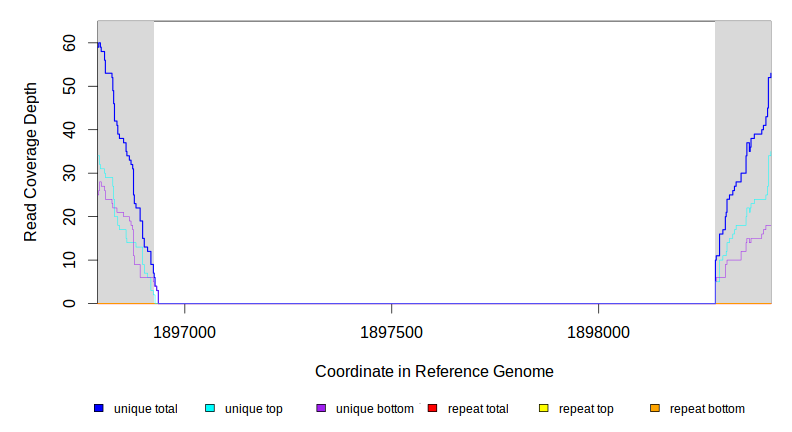Click the cyan 'unique top' legend swatch

[210, 409]
